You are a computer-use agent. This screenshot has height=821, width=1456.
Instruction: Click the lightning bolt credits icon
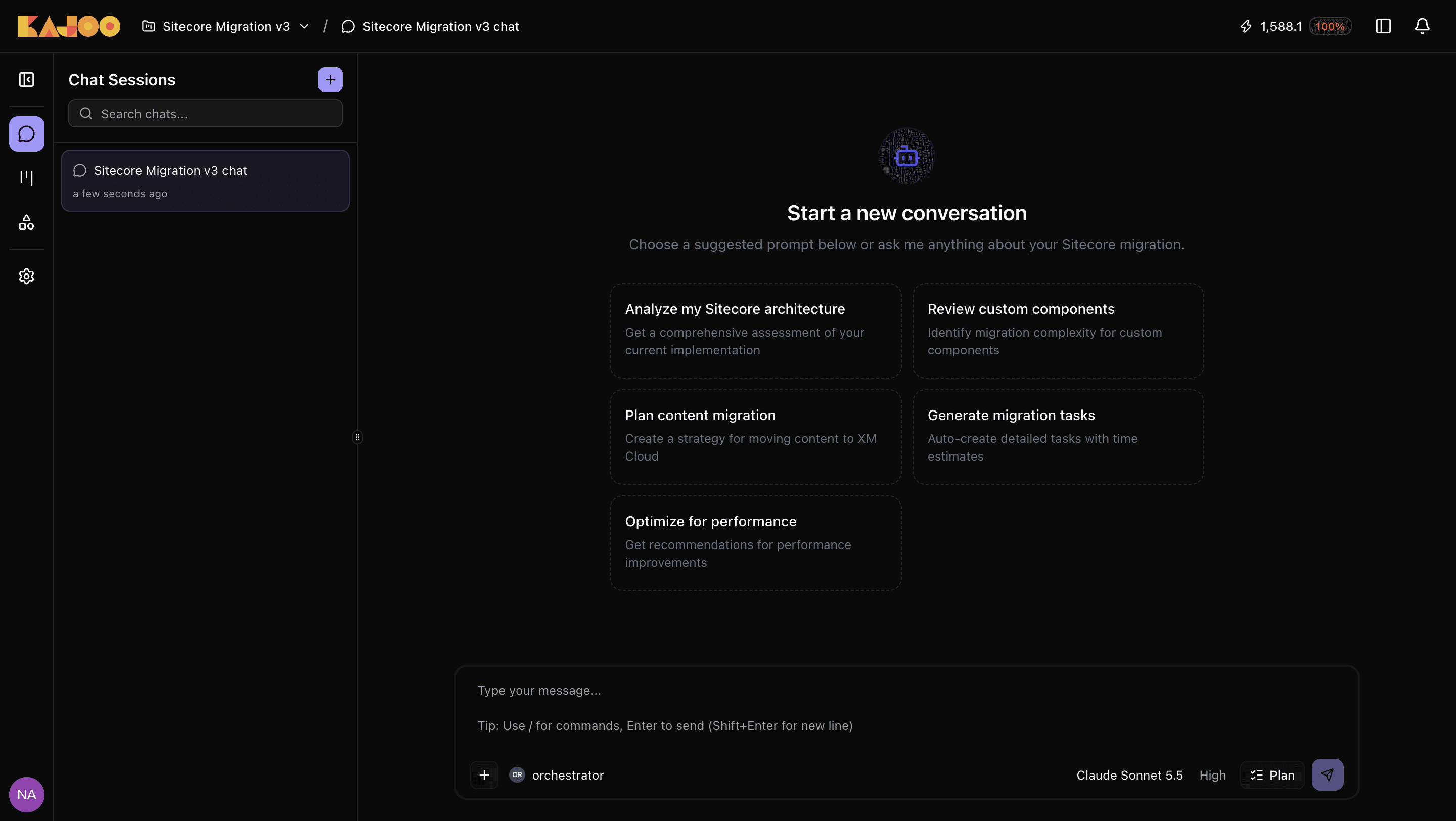(1246, 27)
